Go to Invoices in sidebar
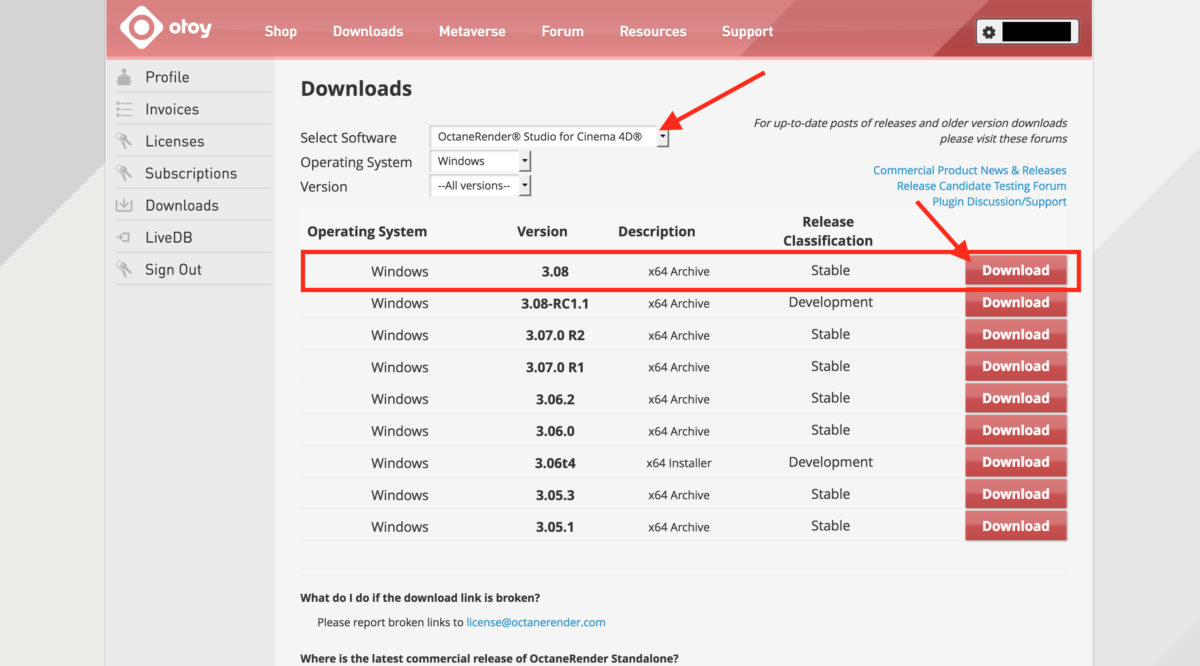Viewport: 1200px width, 666px height. (172, 109)
